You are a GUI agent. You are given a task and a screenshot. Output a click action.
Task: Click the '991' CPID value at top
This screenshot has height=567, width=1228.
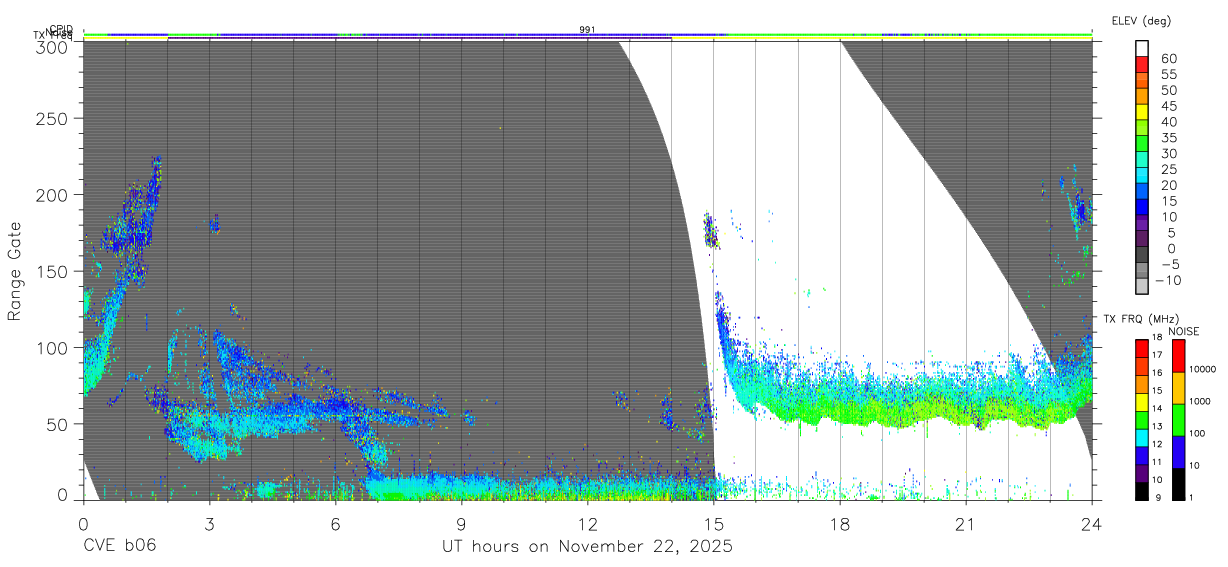(x=588, y=30)
